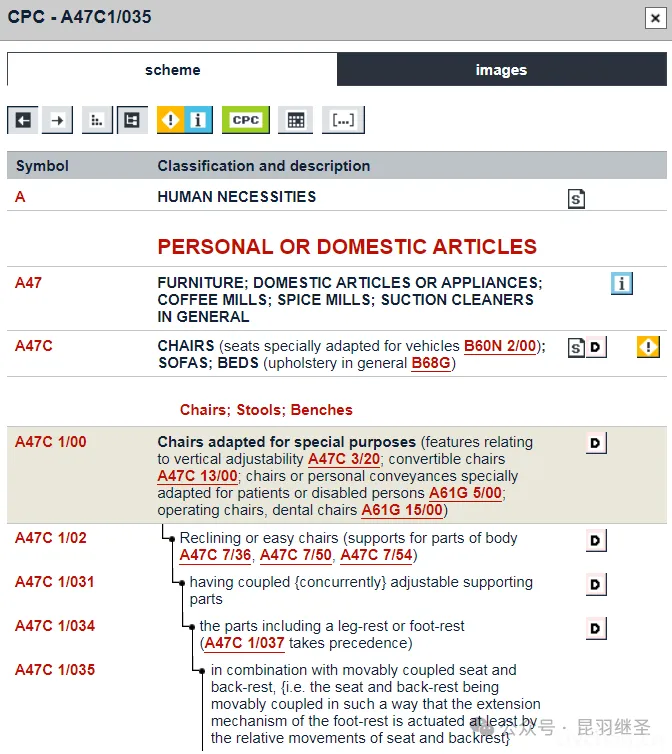Click the forward arrow navigation icon
Image resolution: width=672 pixels, height=754 pixels.
coord(56,120)
